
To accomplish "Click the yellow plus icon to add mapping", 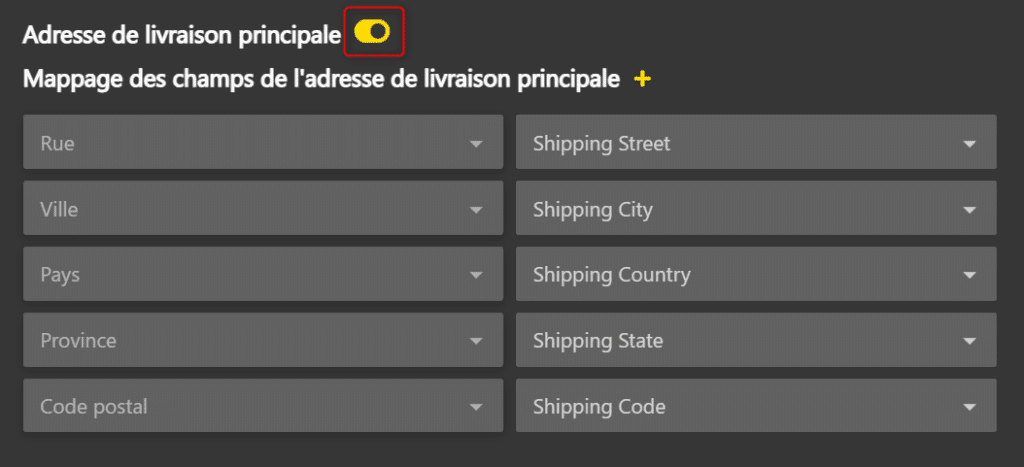I will (x=643, y=78).
